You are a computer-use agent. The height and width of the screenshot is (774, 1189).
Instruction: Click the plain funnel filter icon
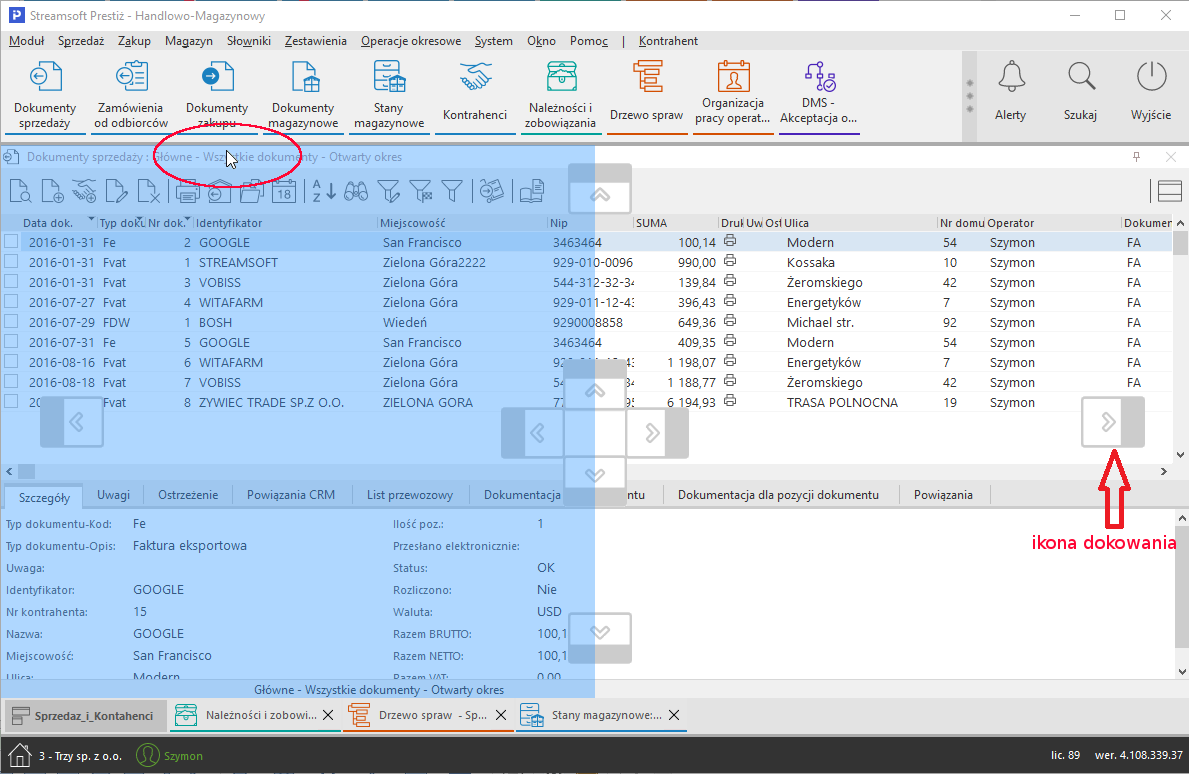(x=452, y=191)
